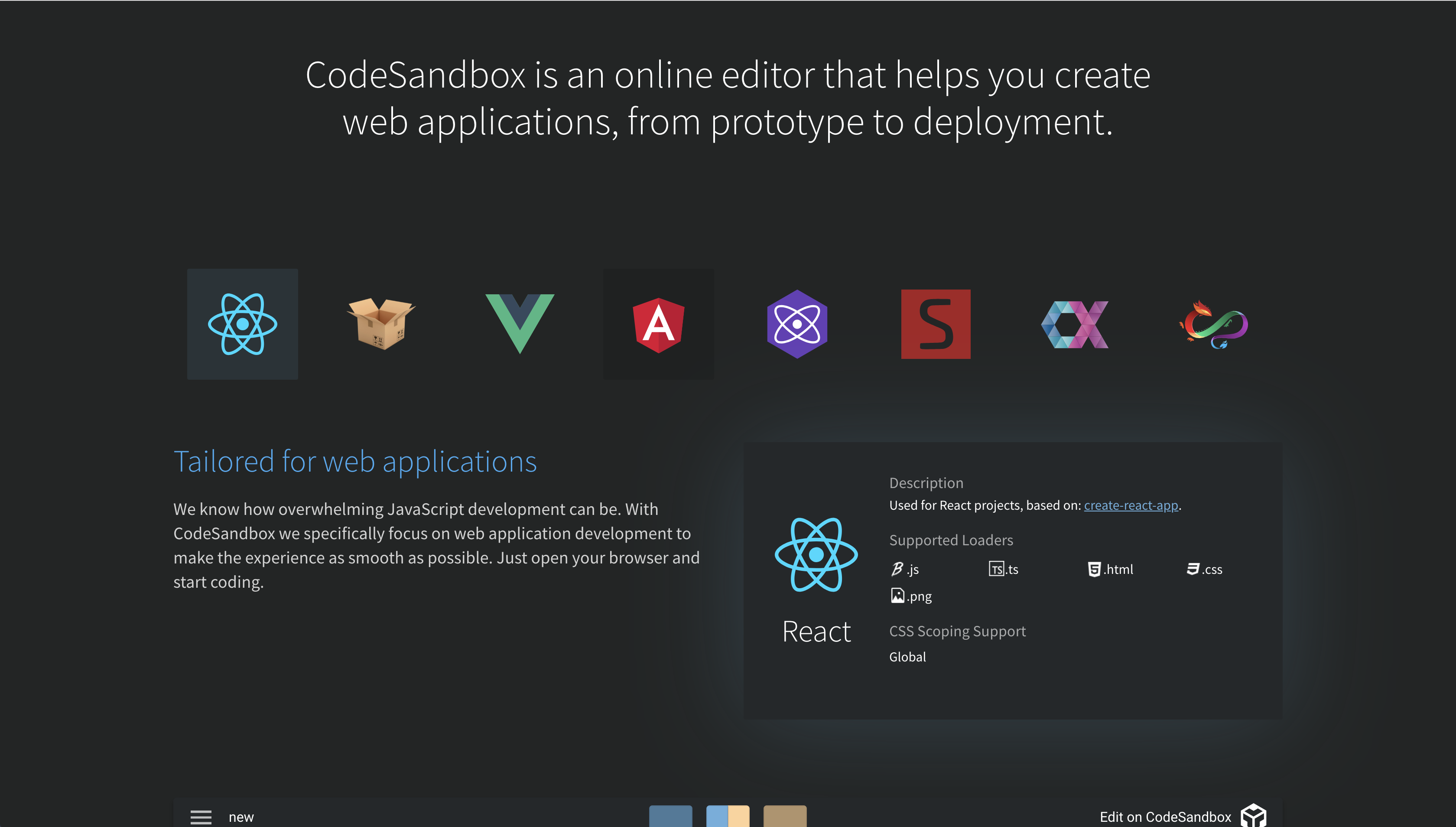Click the 'new' sandbox title
This screenshot has width=1456, height=827.
[x=241, y=817]
